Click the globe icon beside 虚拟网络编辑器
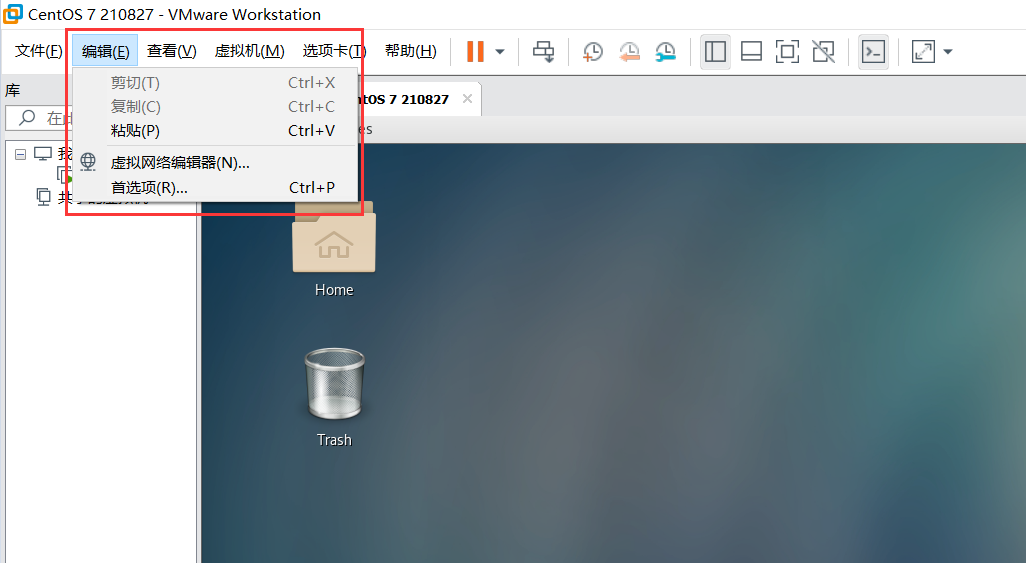 pos(88,162)
